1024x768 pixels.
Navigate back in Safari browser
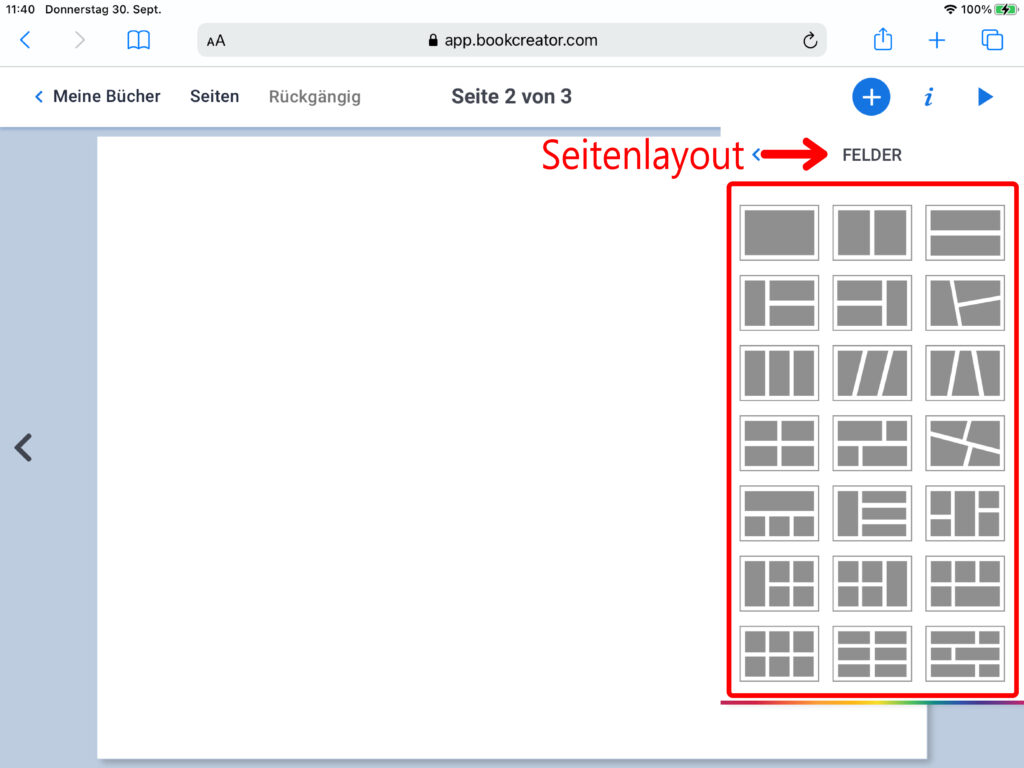point(26,40)
